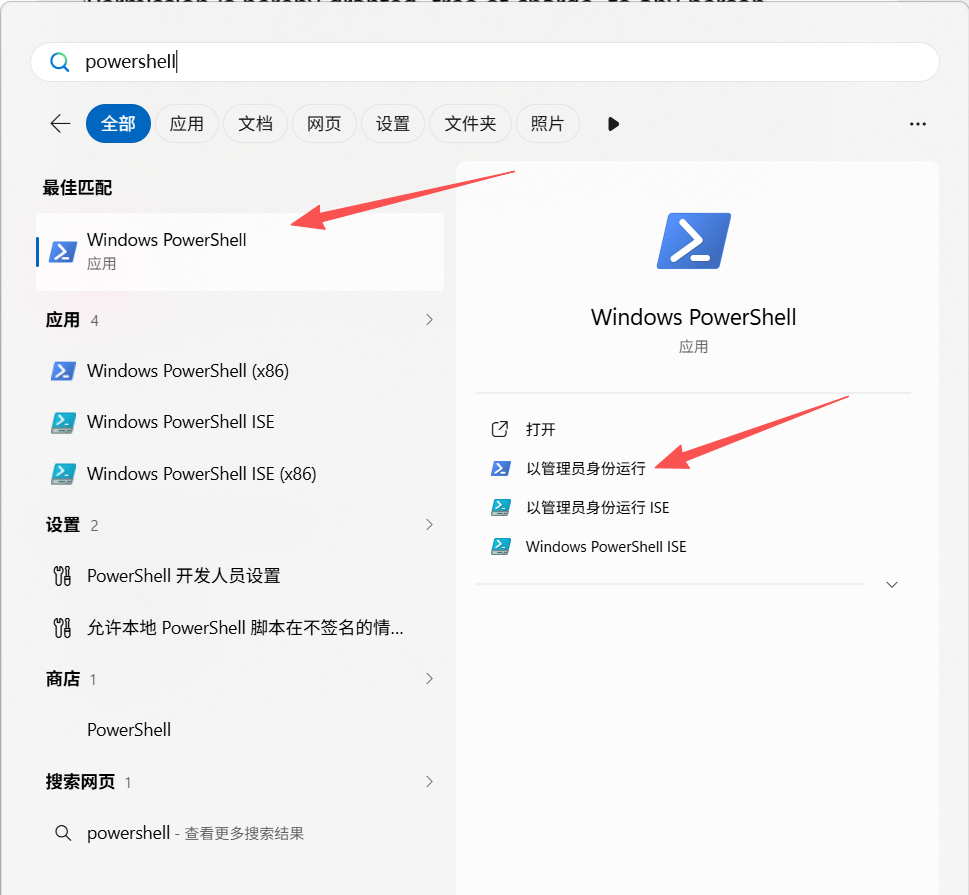Expand the 设置 results section chevron
This screenshot has height=895, width=969.
429,525
